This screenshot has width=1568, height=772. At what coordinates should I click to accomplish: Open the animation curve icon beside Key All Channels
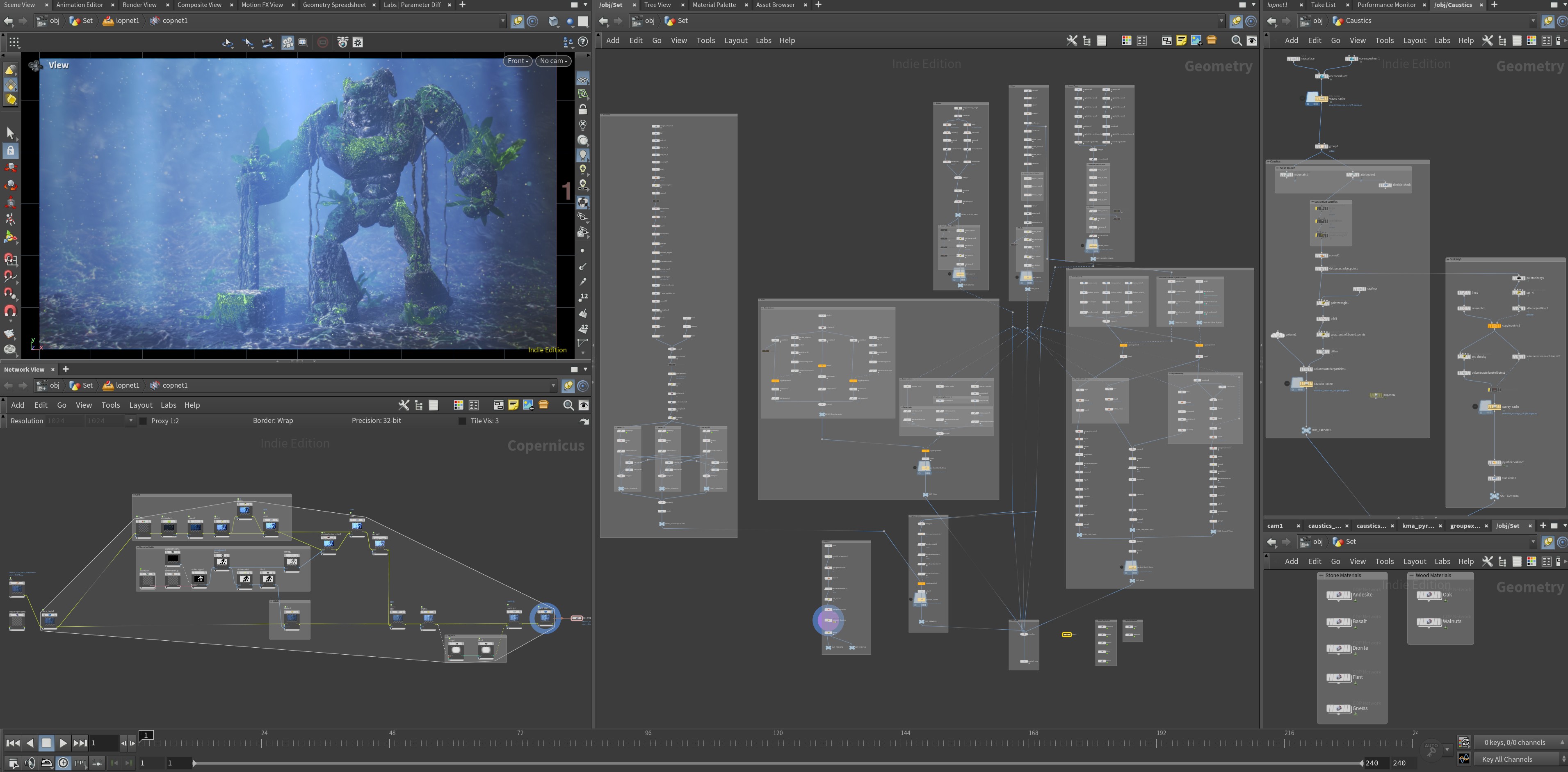(1465, 758)
